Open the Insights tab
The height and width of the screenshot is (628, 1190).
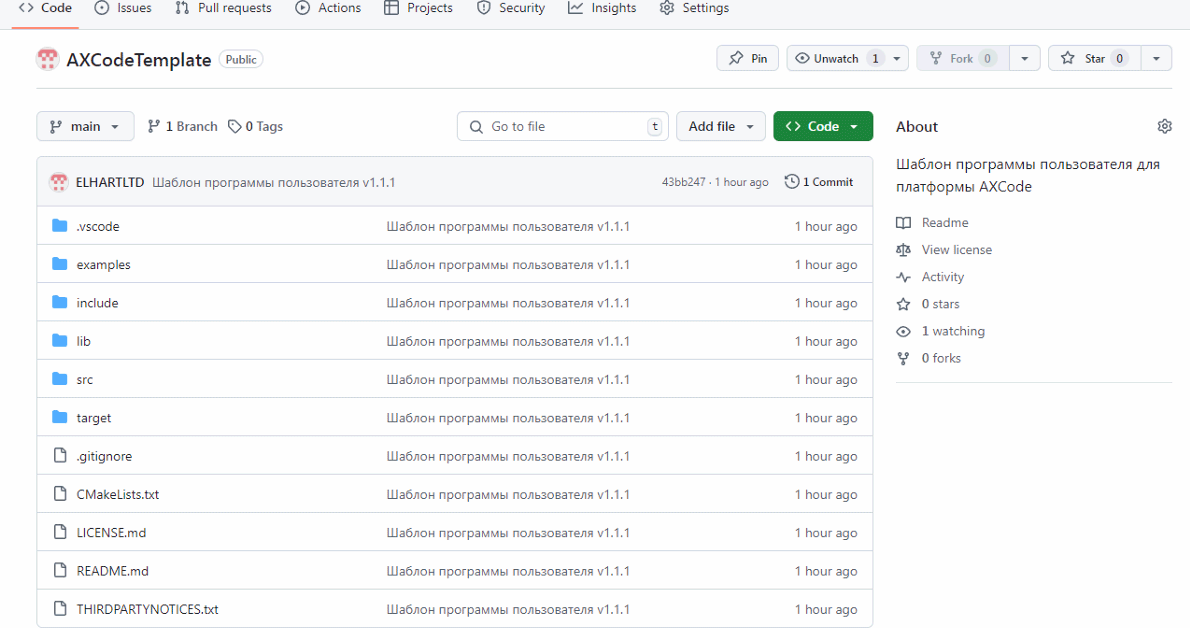pos(603,8)
